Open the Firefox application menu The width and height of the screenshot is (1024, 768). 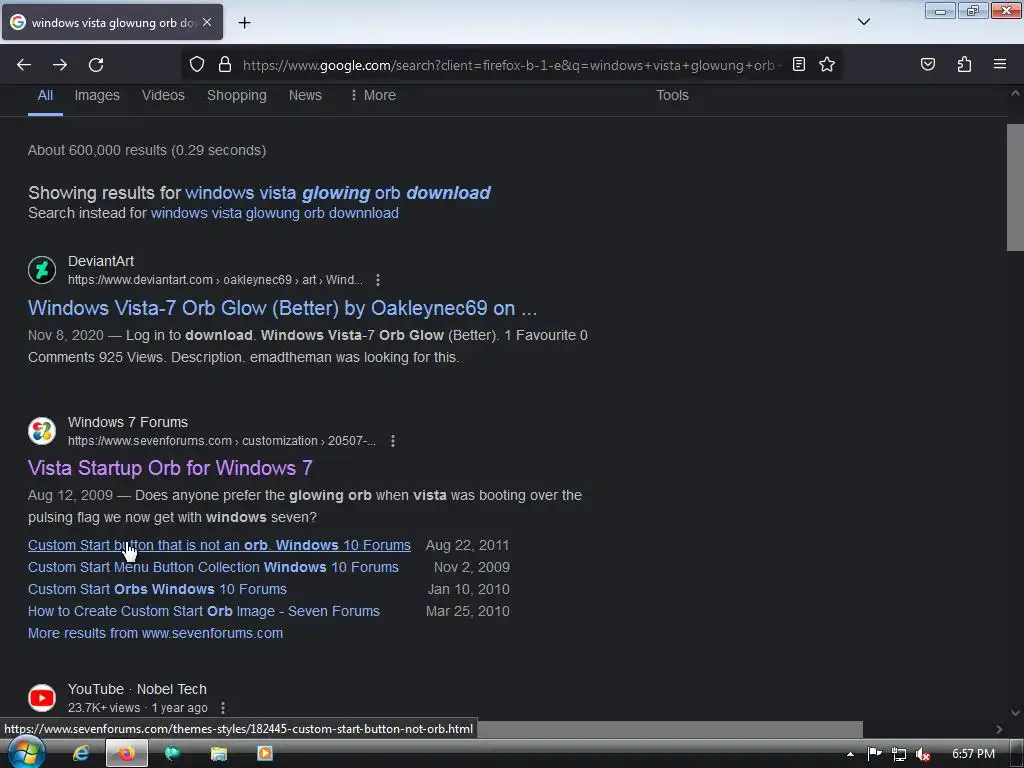click(x=1000, y=64)
